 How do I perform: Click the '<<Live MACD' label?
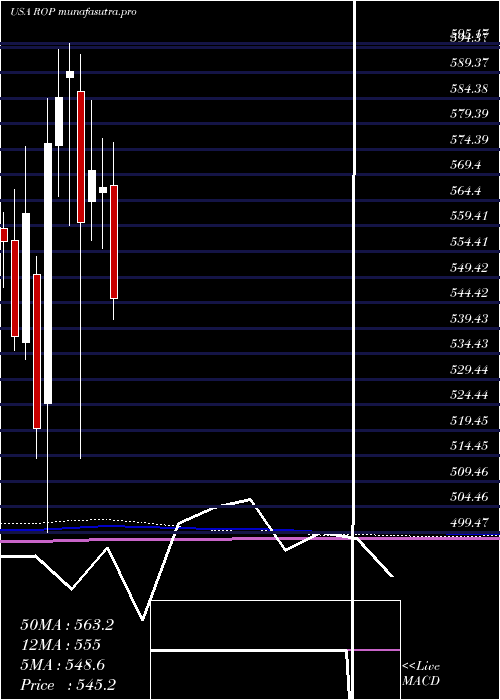(421, 674)
